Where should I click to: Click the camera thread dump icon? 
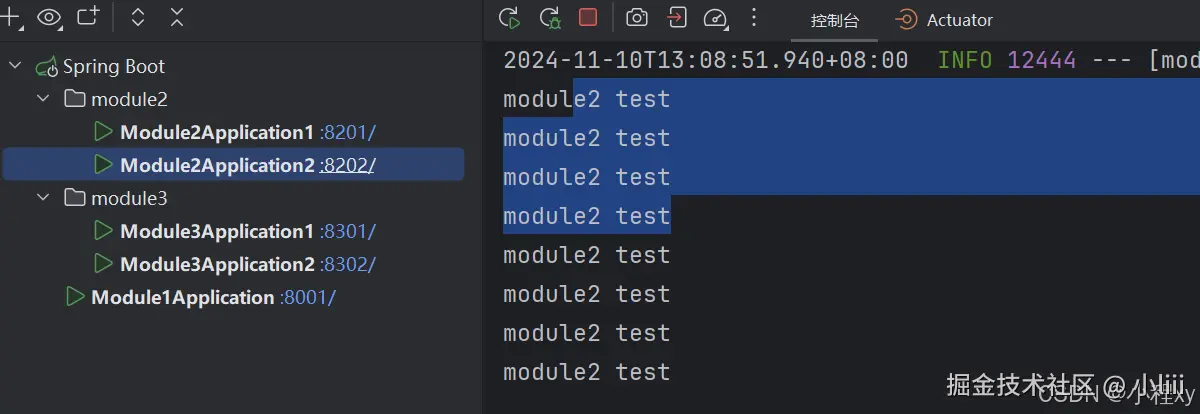pyautogui.click(x=636, y=18)
